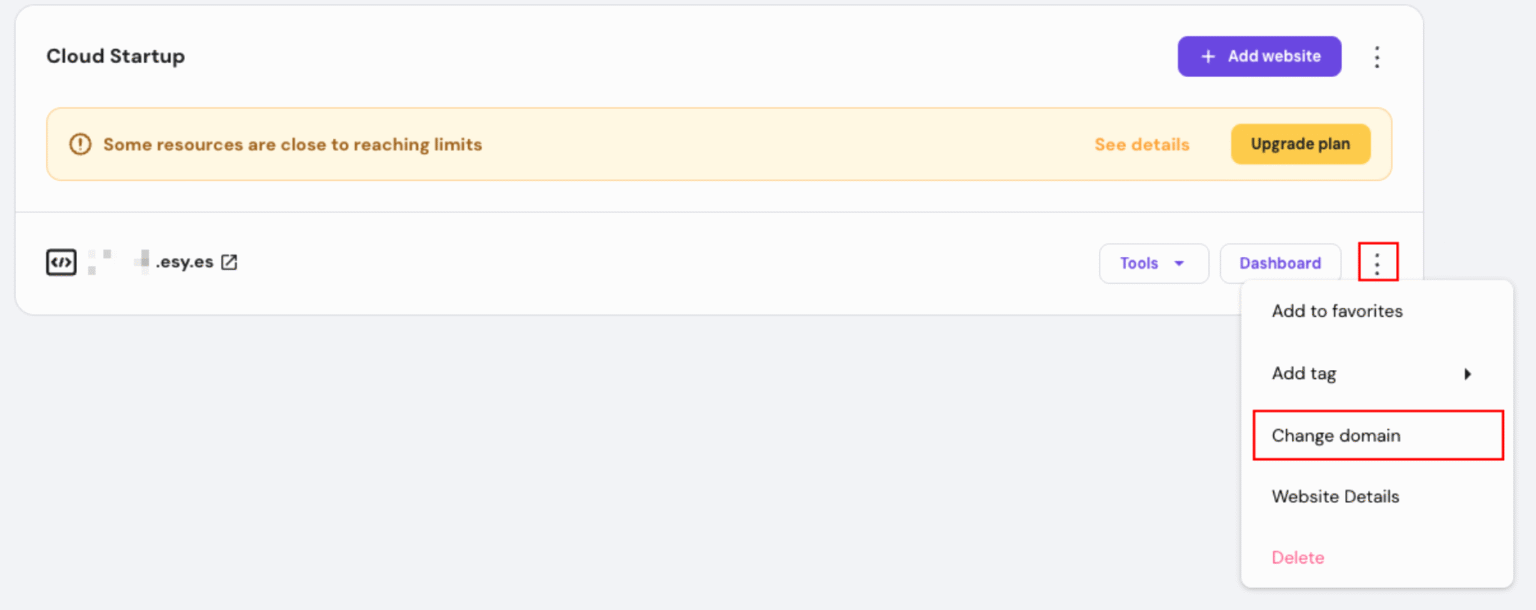1536x610 pixels.
Task: Click the plus icon on Add website
Action: pos(1208,56)
